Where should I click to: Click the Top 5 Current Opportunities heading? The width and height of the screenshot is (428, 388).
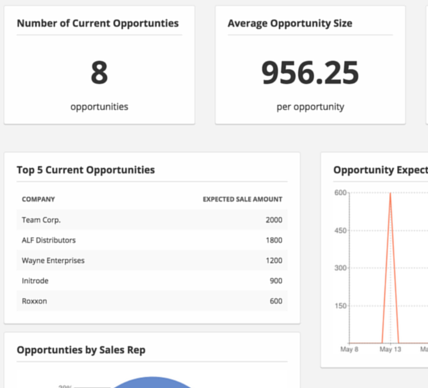[x=86, y=170]
